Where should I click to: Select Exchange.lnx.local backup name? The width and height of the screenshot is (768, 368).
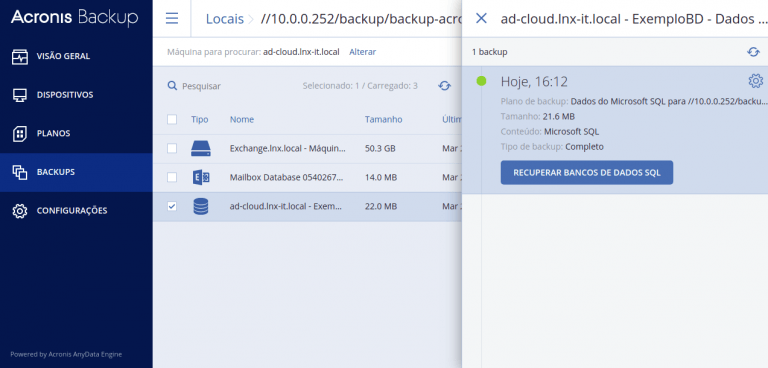coord(288,148)
